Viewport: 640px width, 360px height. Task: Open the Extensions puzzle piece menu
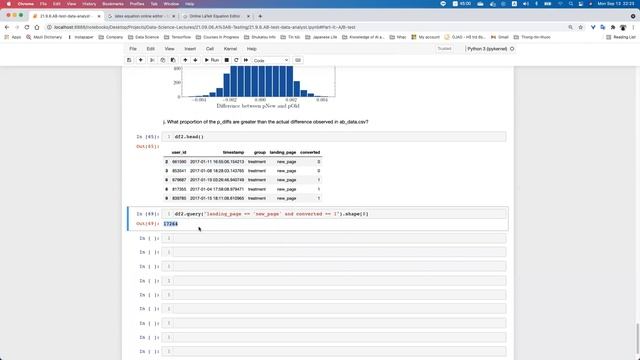(613, 27)
